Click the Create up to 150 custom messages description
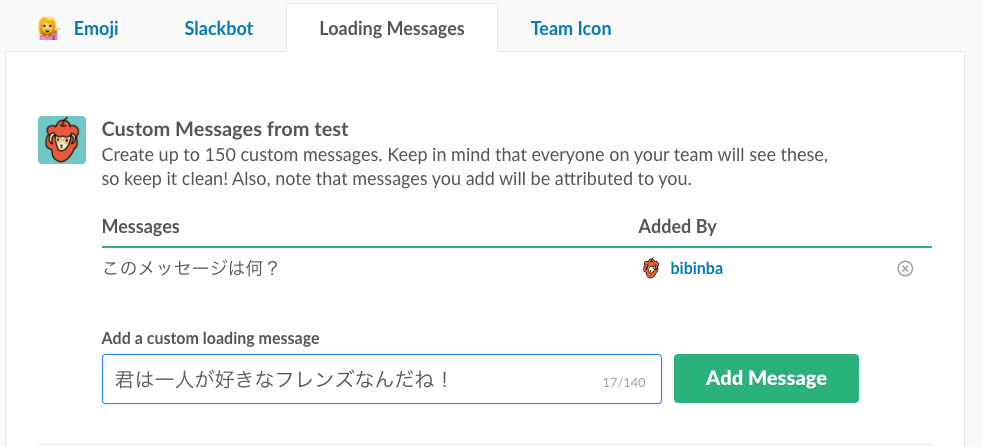Image resolution: width=983 pixels, height=447 pixels. 465,167
